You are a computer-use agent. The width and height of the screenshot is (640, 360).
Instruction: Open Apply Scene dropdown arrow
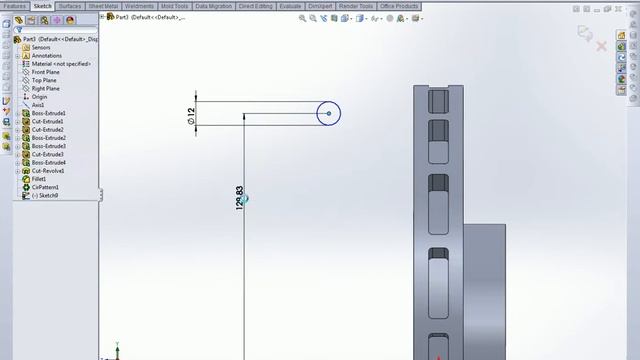click(x=407, y=19)
